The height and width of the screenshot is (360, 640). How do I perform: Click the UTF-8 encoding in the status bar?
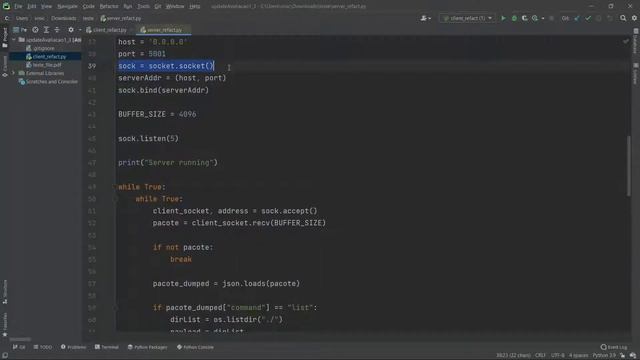click(558, 356)
